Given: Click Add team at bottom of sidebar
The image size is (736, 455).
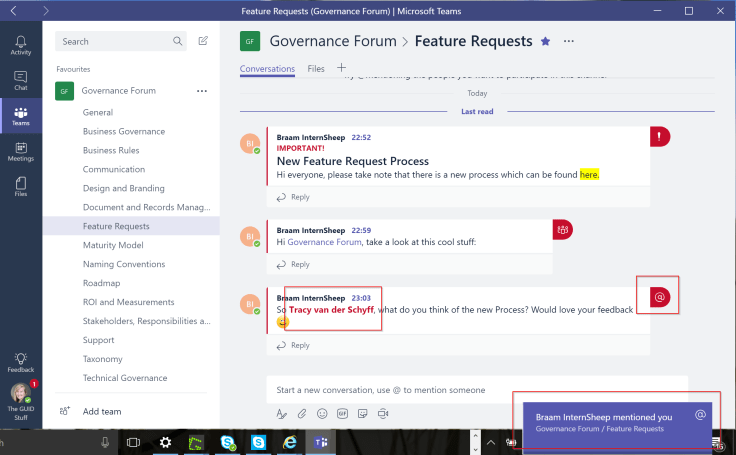Looking at the screenshot, I should pos(102,411).
